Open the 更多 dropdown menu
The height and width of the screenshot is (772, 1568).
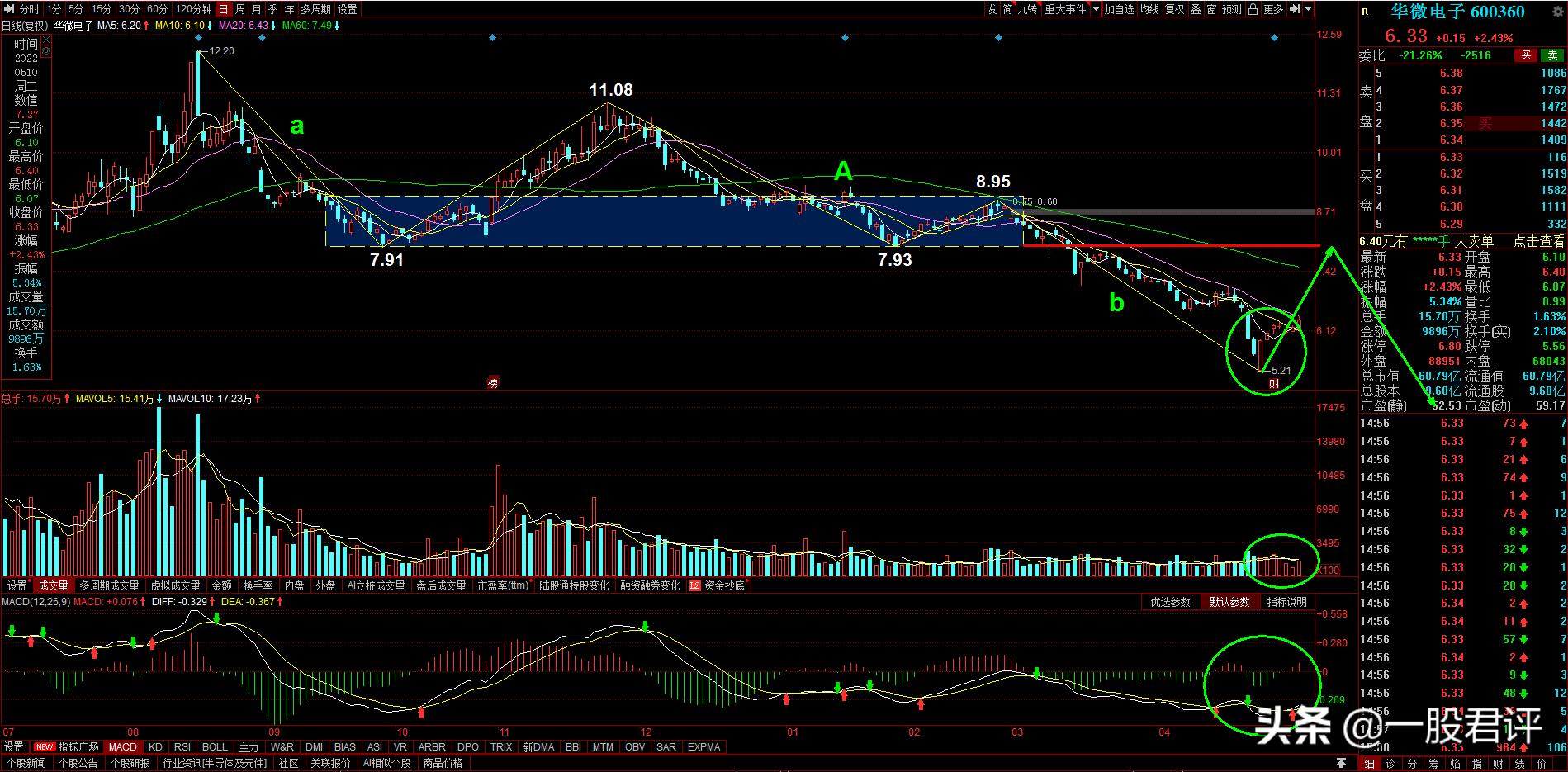click(1273, 9)
